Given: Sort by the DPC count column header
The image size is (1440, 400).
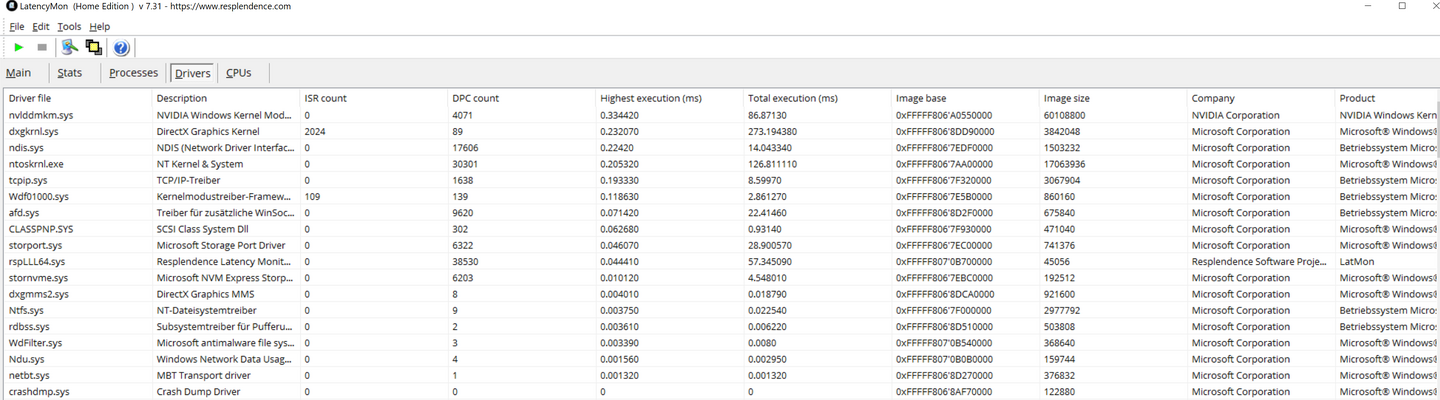Looking at the screenshot, I should coord(522,98).
